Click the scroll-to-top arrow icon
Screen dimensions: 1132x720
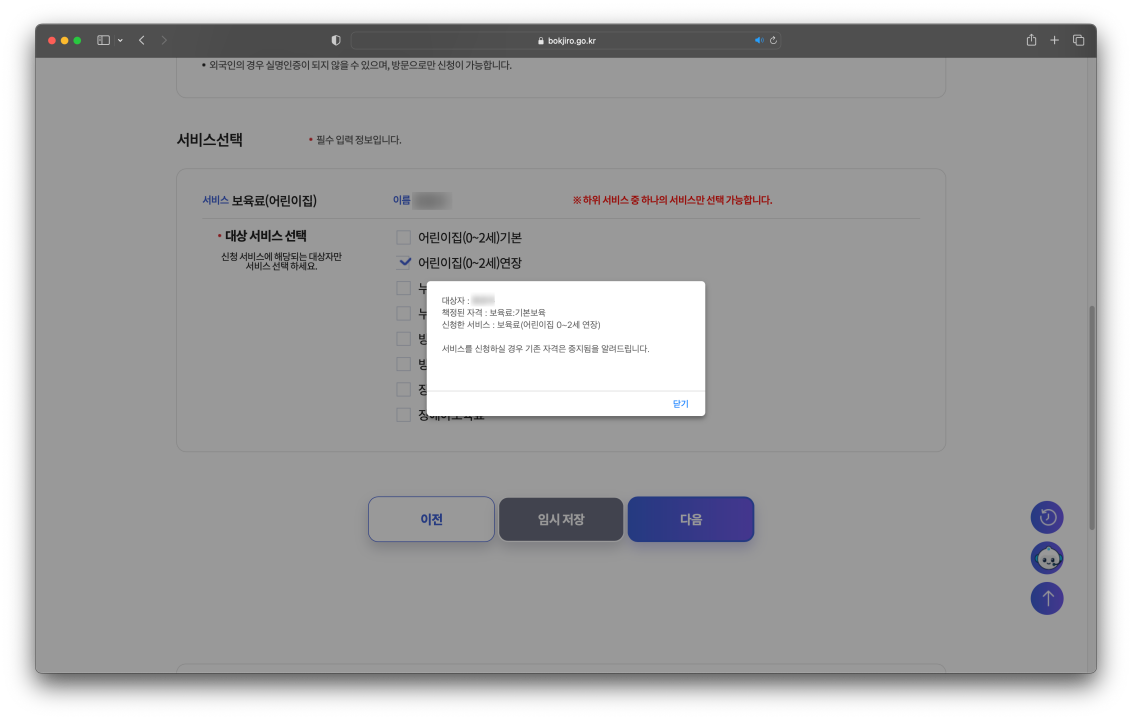pos(1047,598)
